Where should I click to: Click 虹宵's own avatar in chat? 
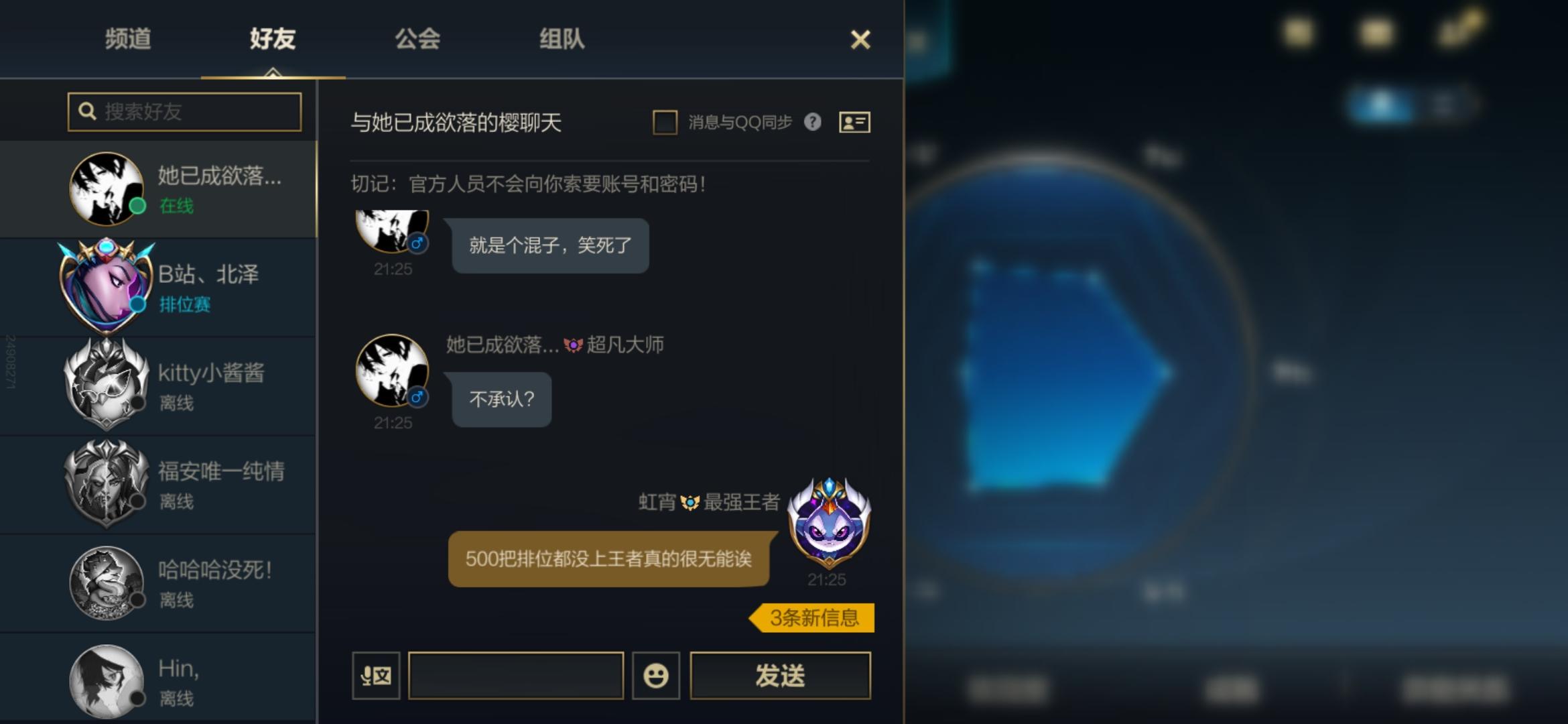(829, 522)
